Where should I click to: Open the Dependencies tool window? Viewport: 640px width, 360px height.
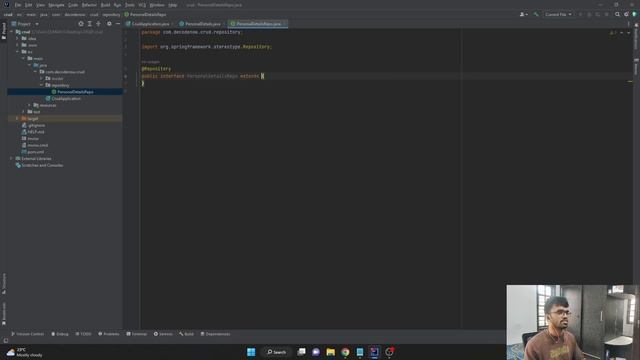click(x=215, y=334)
